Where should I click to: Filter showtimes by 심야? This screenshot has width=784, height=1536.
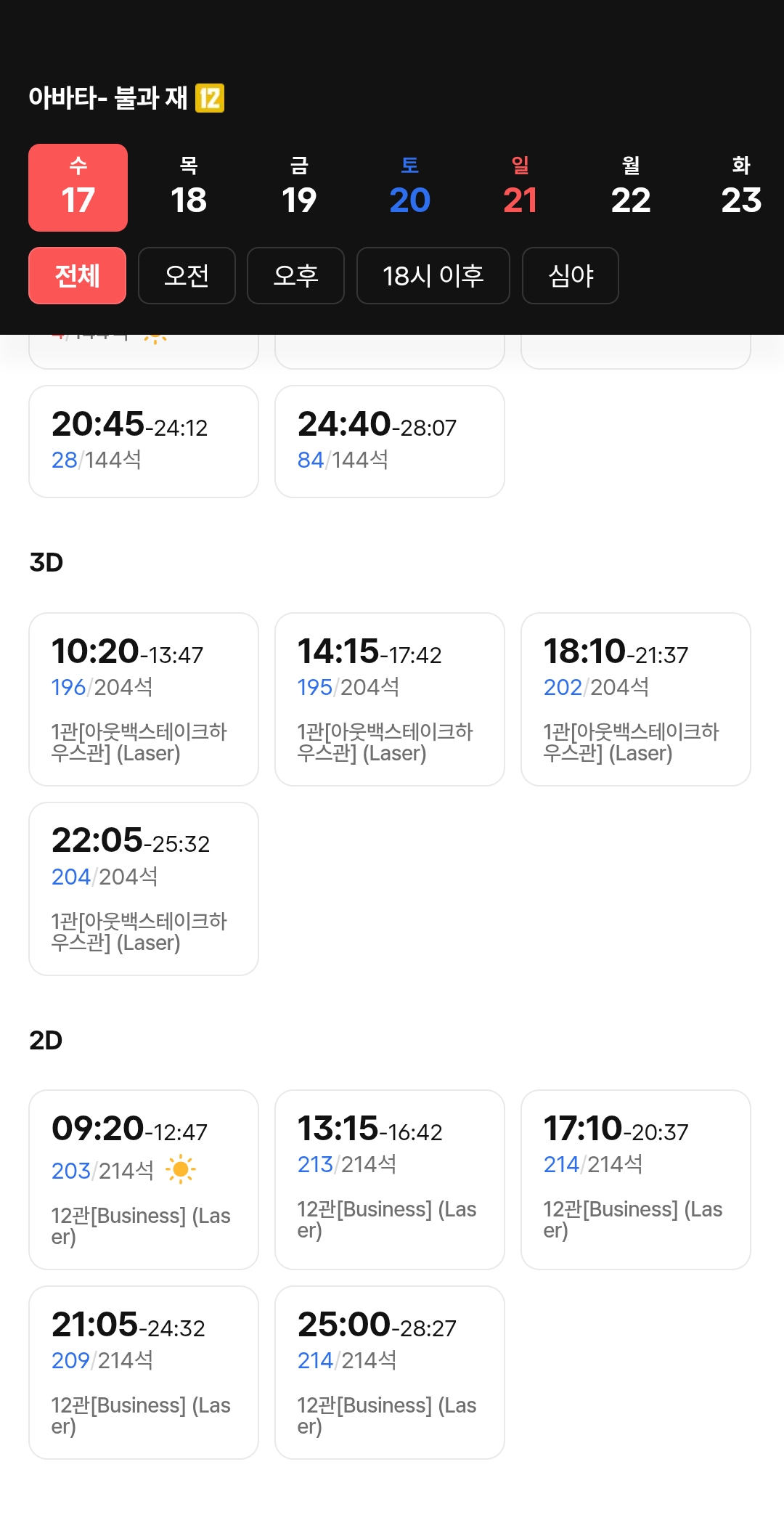tap(570, 275)
